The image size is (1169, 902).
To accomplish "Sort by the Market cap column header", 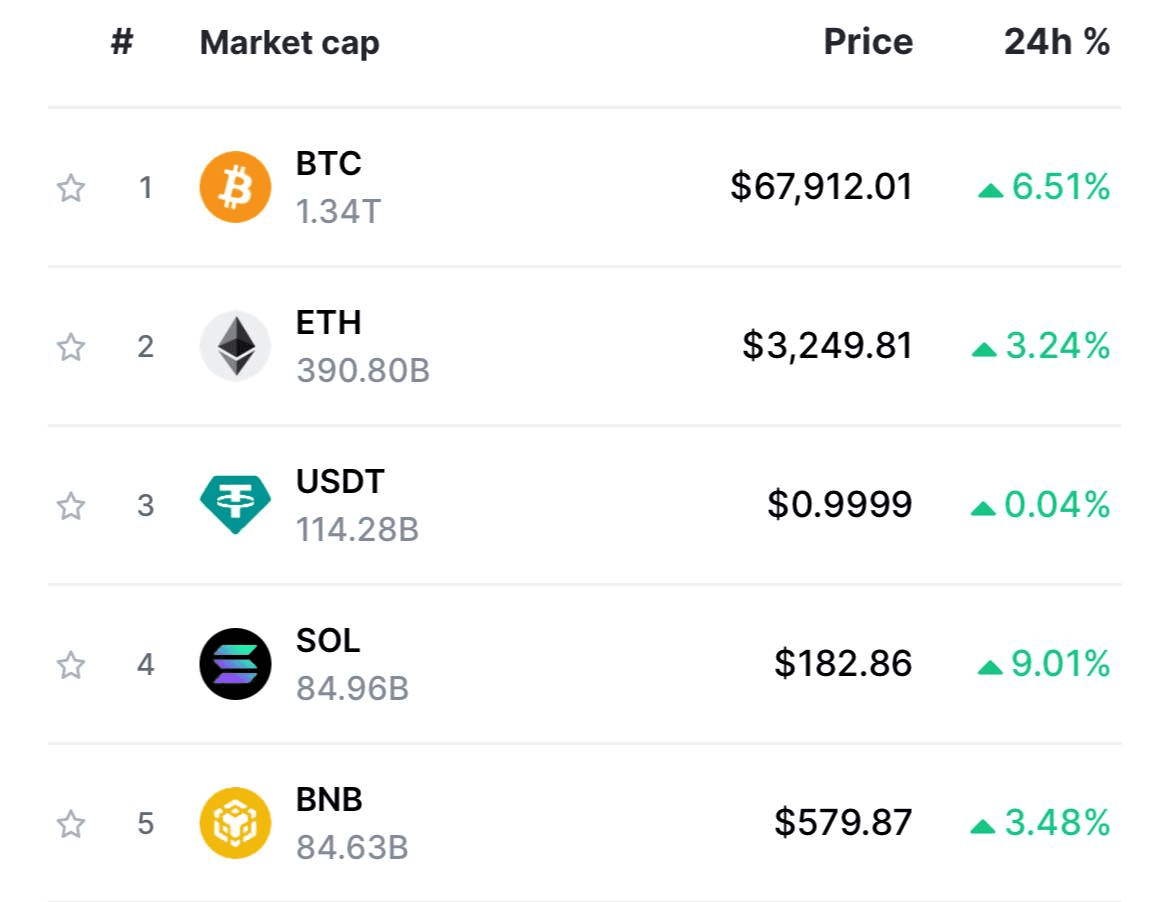I will point(289,43).
